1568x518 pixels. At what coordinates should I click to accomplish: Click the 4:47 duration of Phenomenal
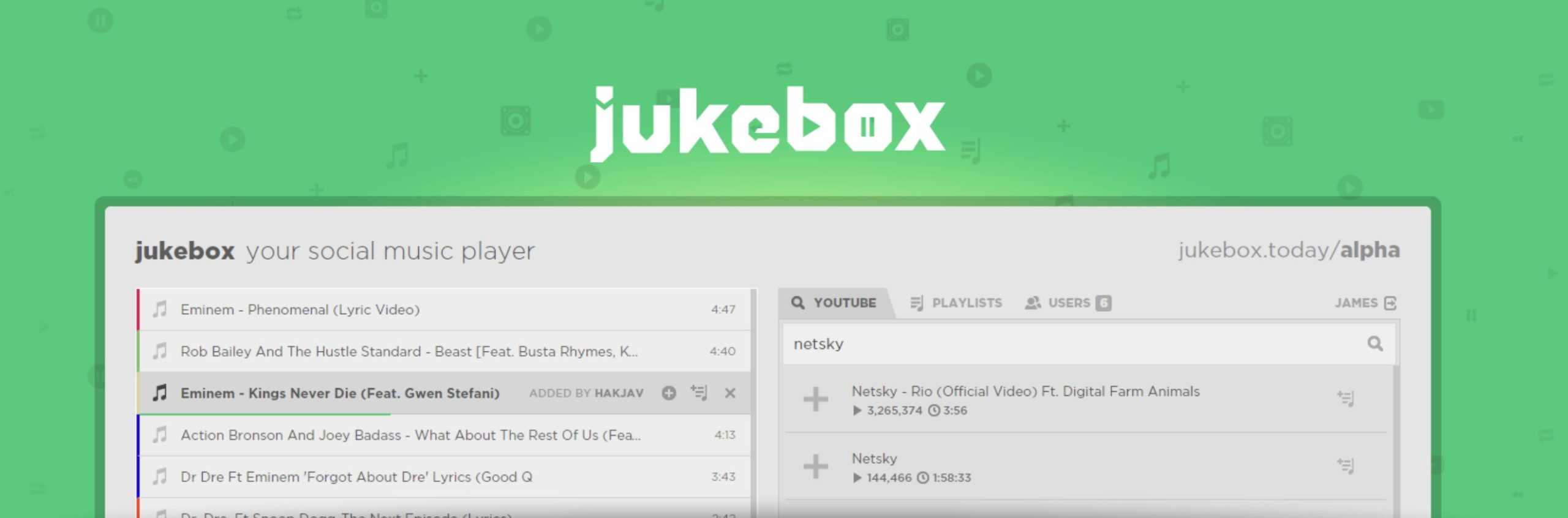[x=723, y=310]
